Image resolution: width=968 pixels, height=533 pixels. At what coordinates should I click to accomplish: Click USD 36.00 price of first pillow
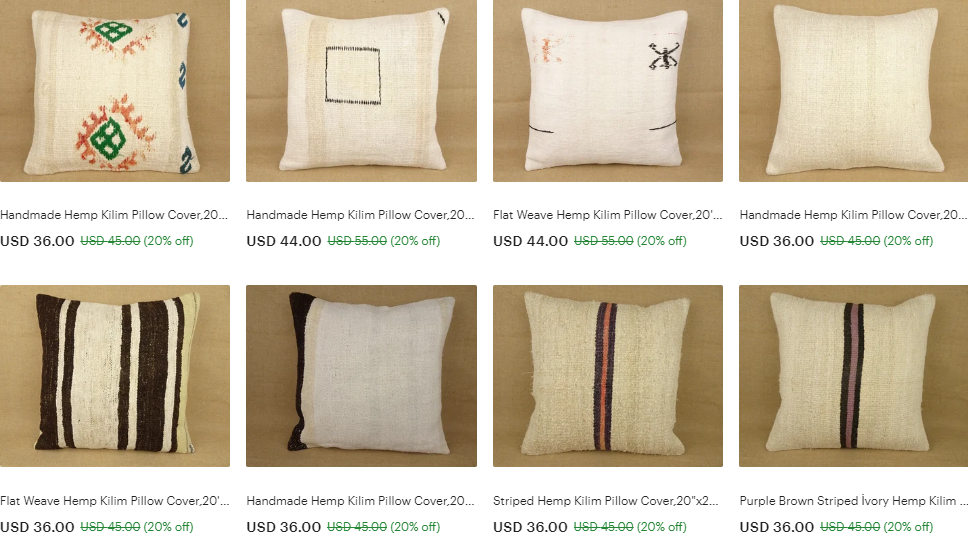tap(37, 241)
